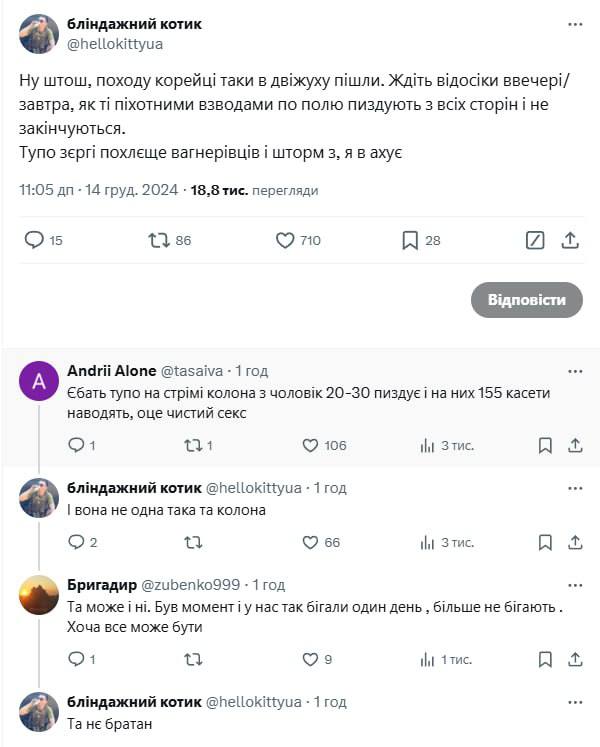Open more options on Andrii Alone's reply

click(575, 372)
